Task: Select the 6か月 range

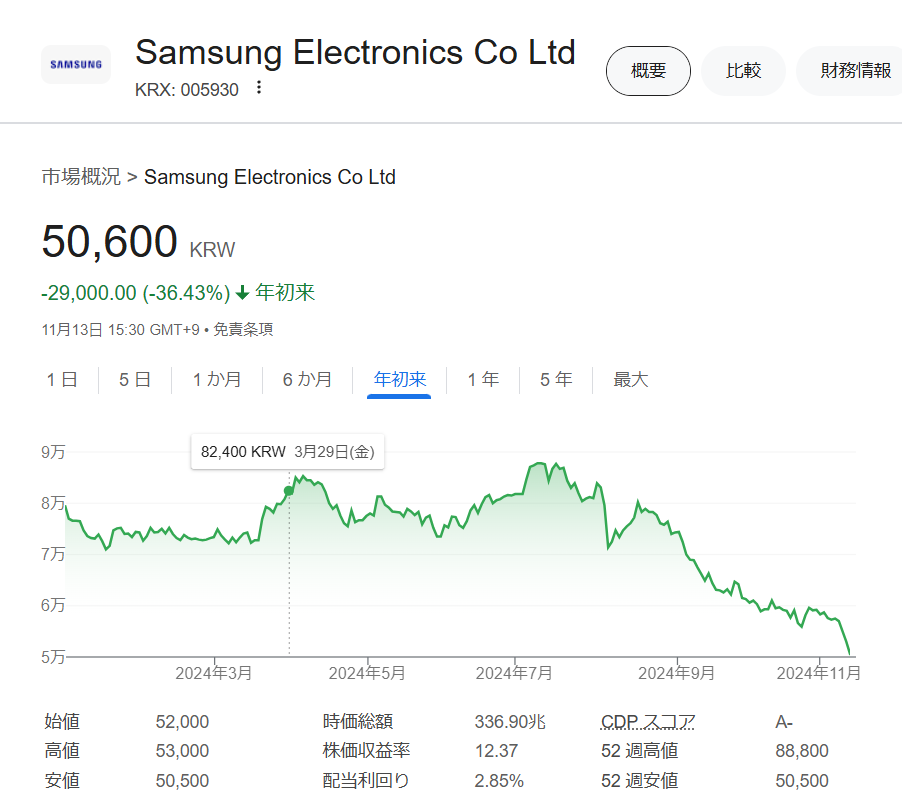Action: click(307, 380)
